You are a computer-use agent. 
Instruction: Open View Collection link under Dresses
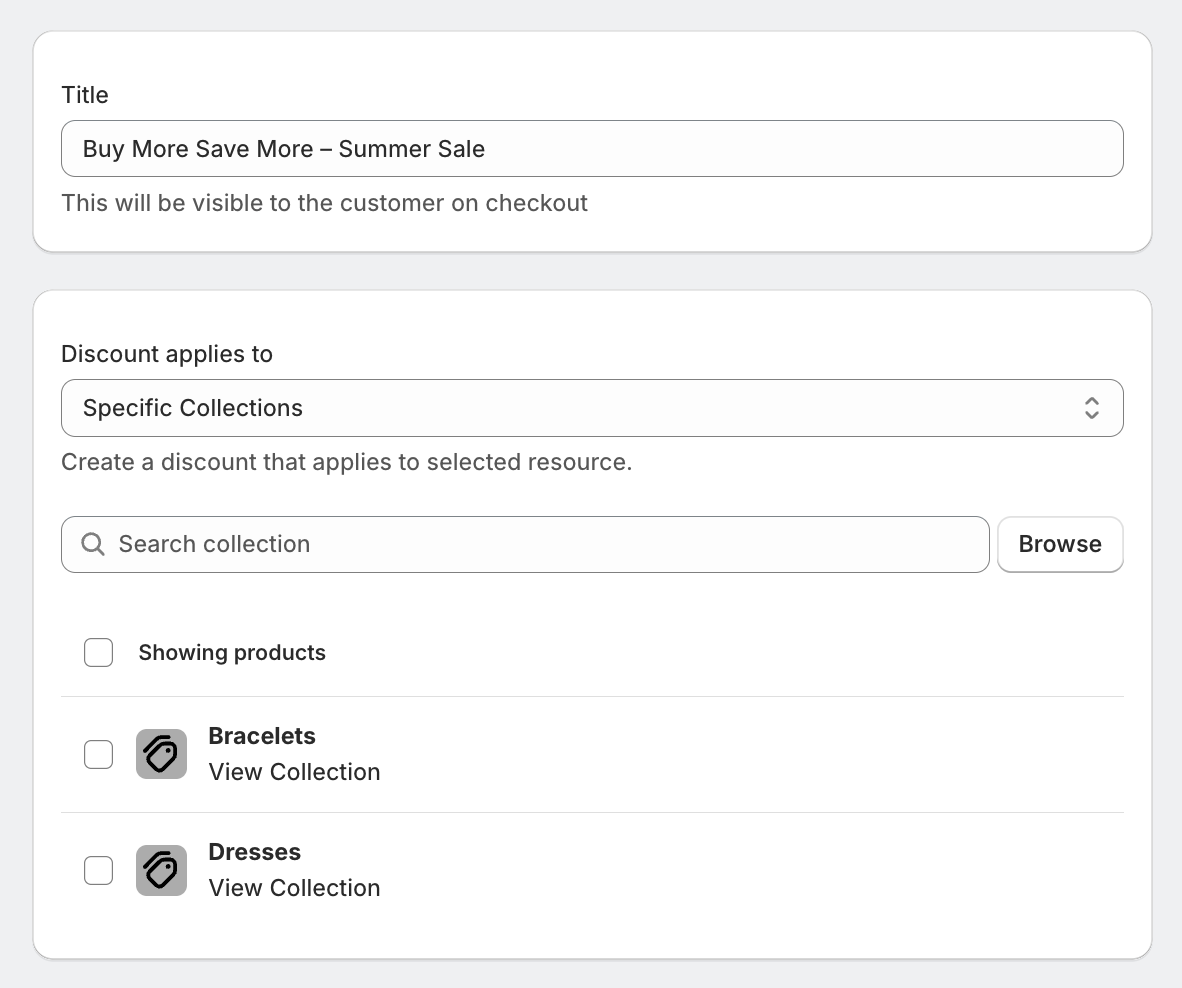point(294,888)
